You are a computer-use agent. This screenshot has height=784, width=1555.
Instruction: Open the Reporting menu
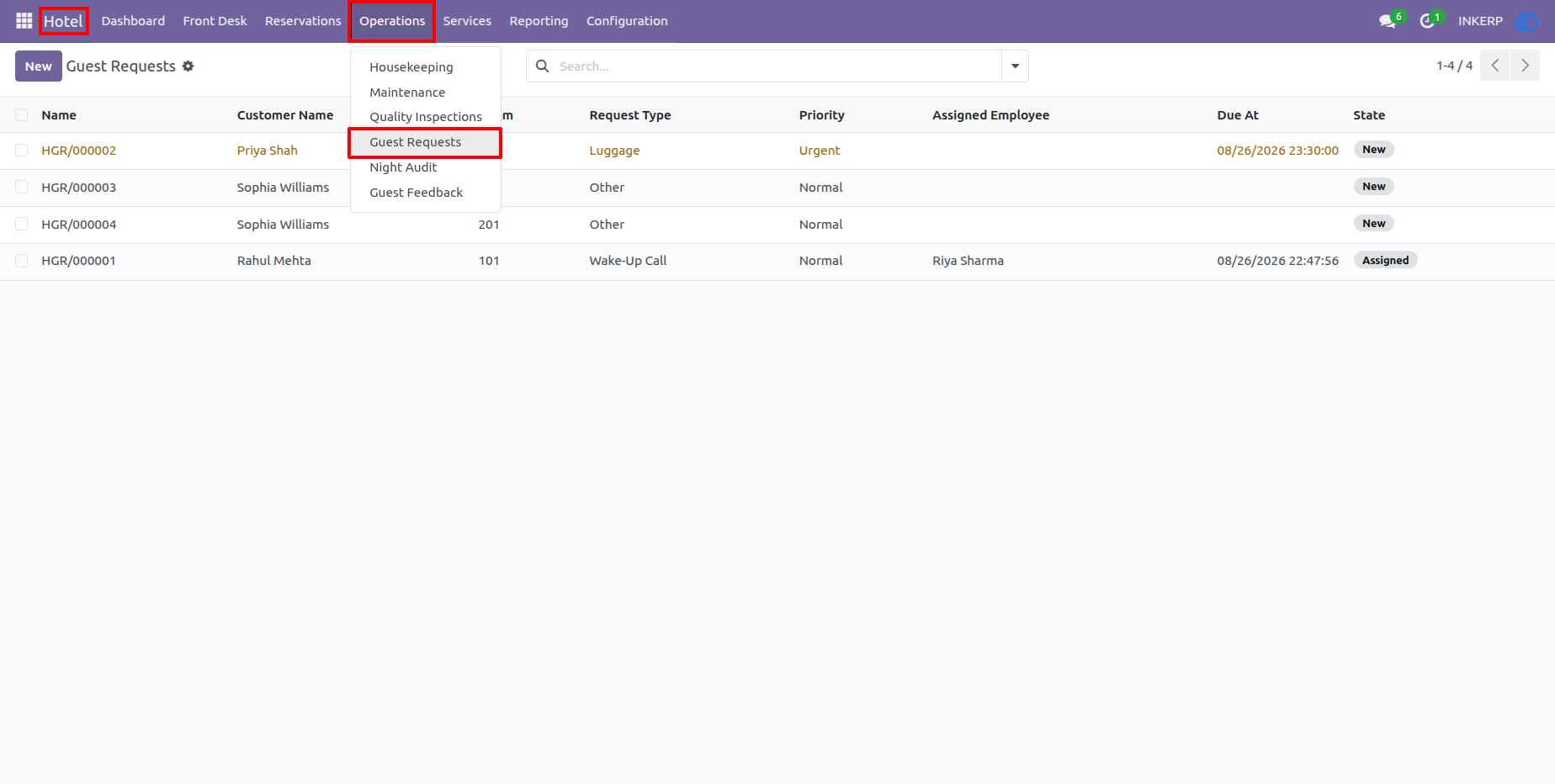tap(539, 21)
